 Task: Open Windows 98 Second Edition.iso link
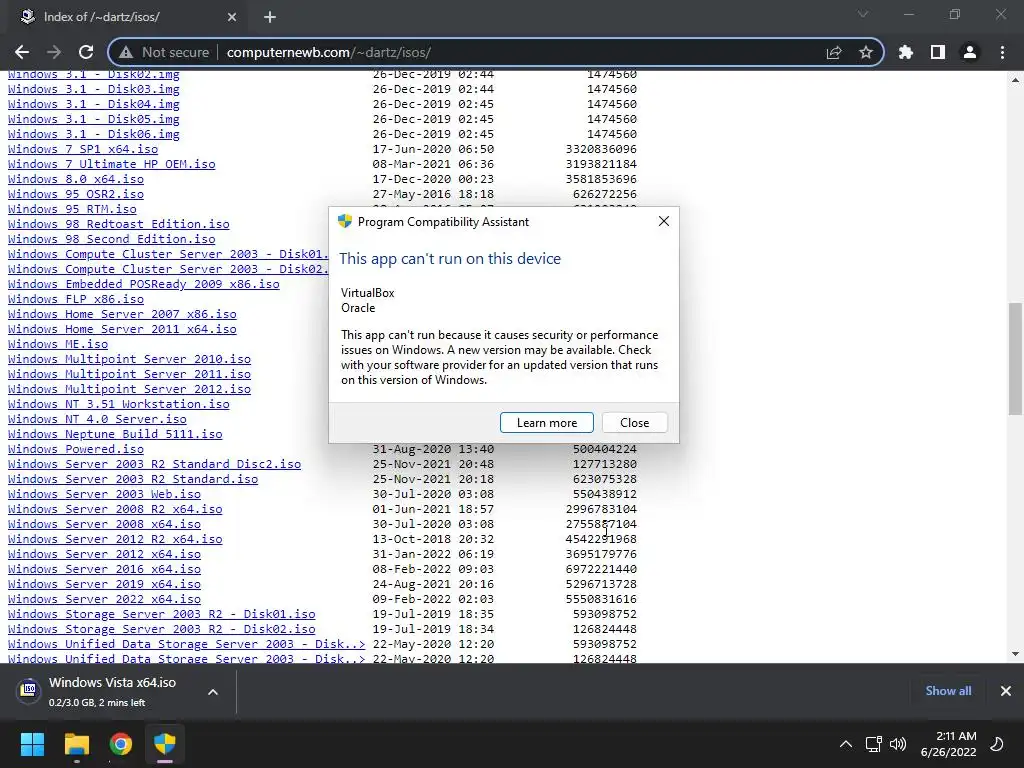112,239
